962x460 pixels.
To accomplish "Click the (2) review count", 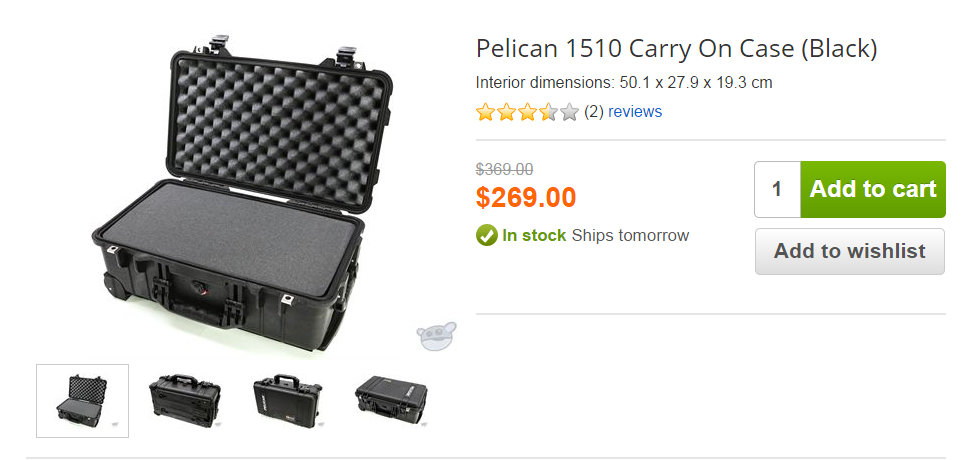I will [594, 112].
